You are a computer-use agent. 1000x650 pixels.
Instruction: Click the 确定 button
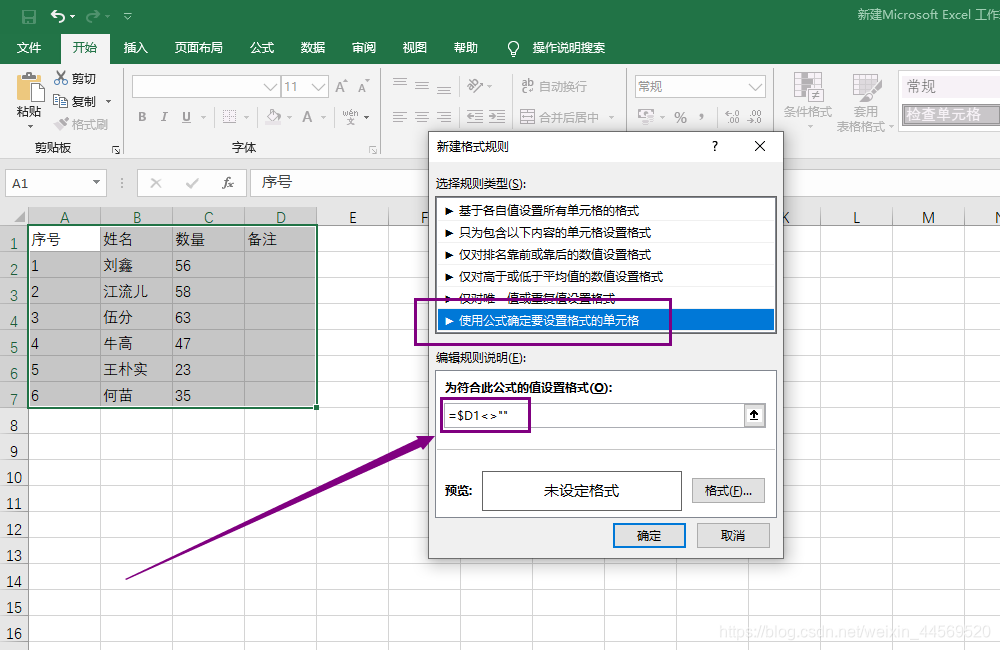click(649, 536)
